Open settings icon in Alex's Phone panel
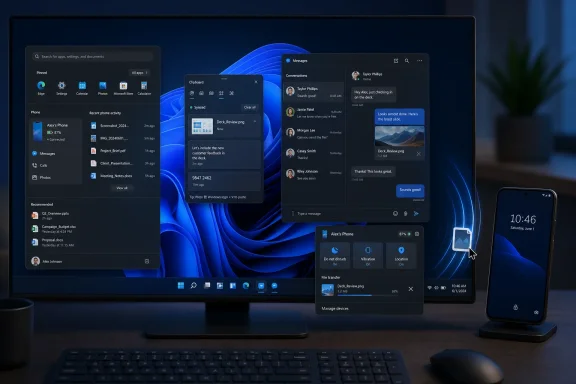 point(417,234)
